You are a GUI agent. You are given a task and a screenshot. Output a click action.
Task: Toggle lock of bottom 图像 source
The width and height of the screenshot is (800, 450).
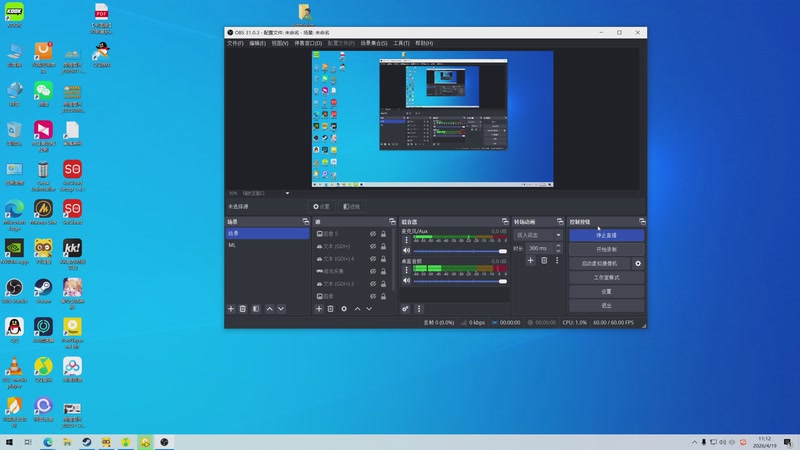383,296
